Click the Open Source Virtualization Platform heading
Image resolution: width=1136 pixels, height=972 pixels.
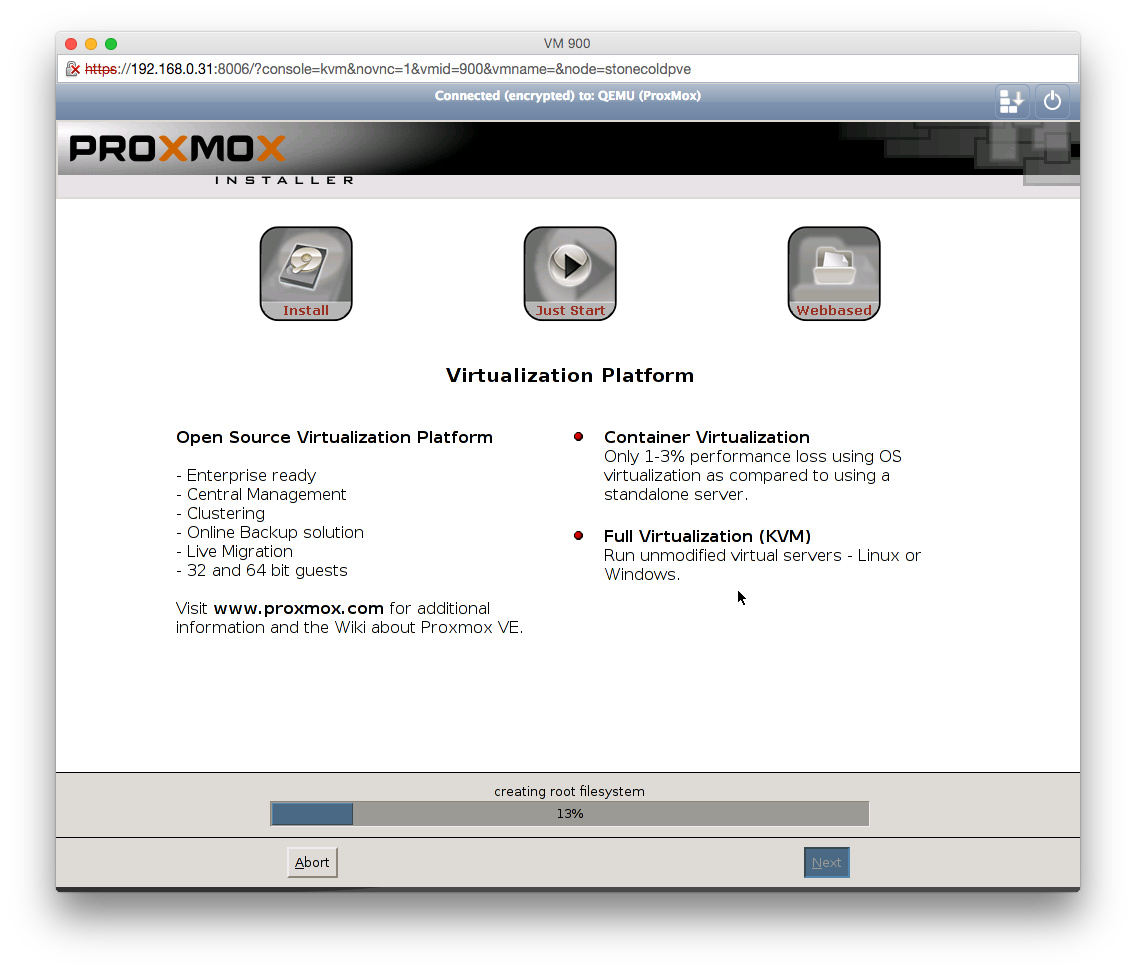coord(334,437)
